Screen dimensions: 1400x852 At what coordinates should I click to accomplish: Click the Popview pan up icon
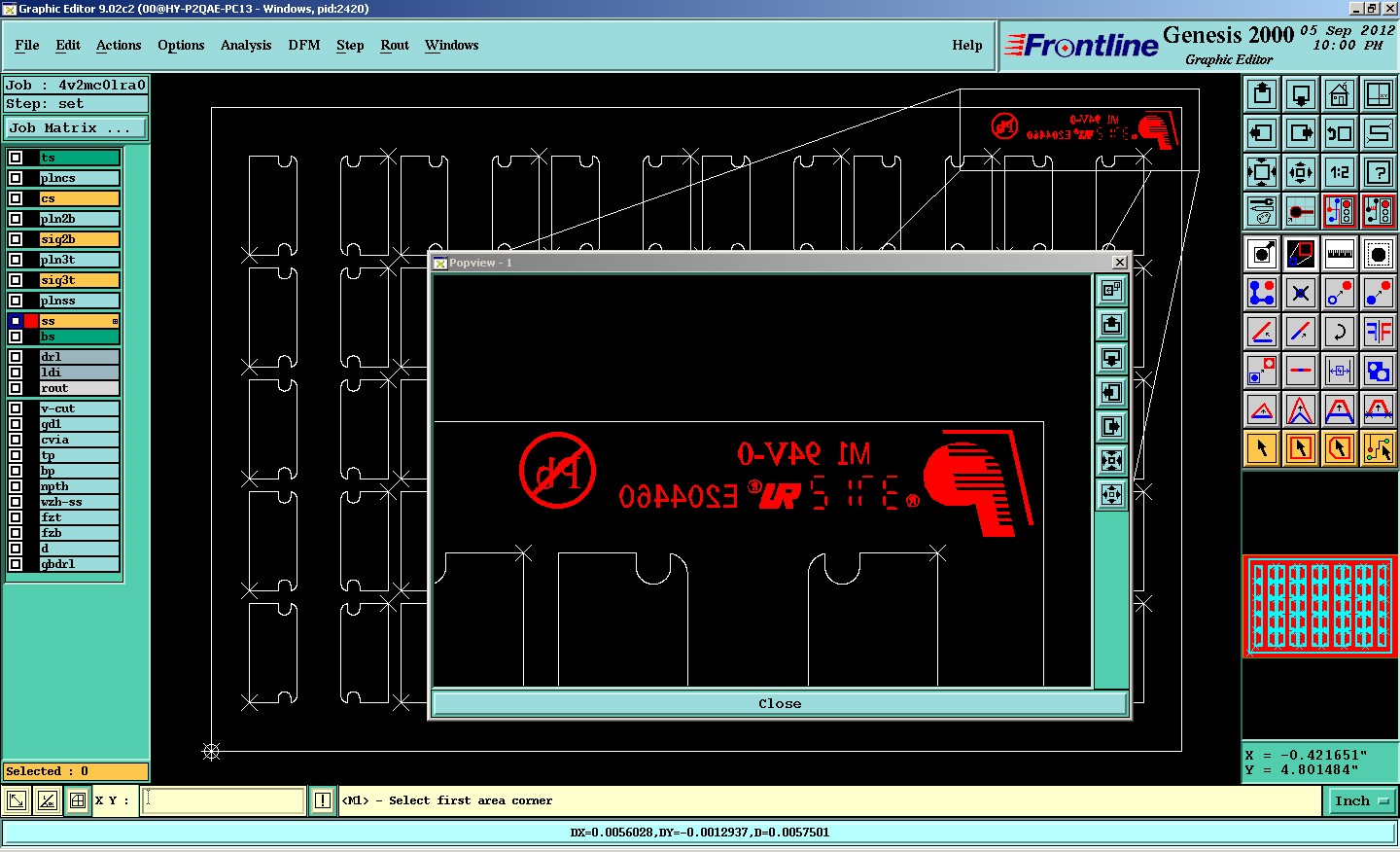(x=1111, y=325)
